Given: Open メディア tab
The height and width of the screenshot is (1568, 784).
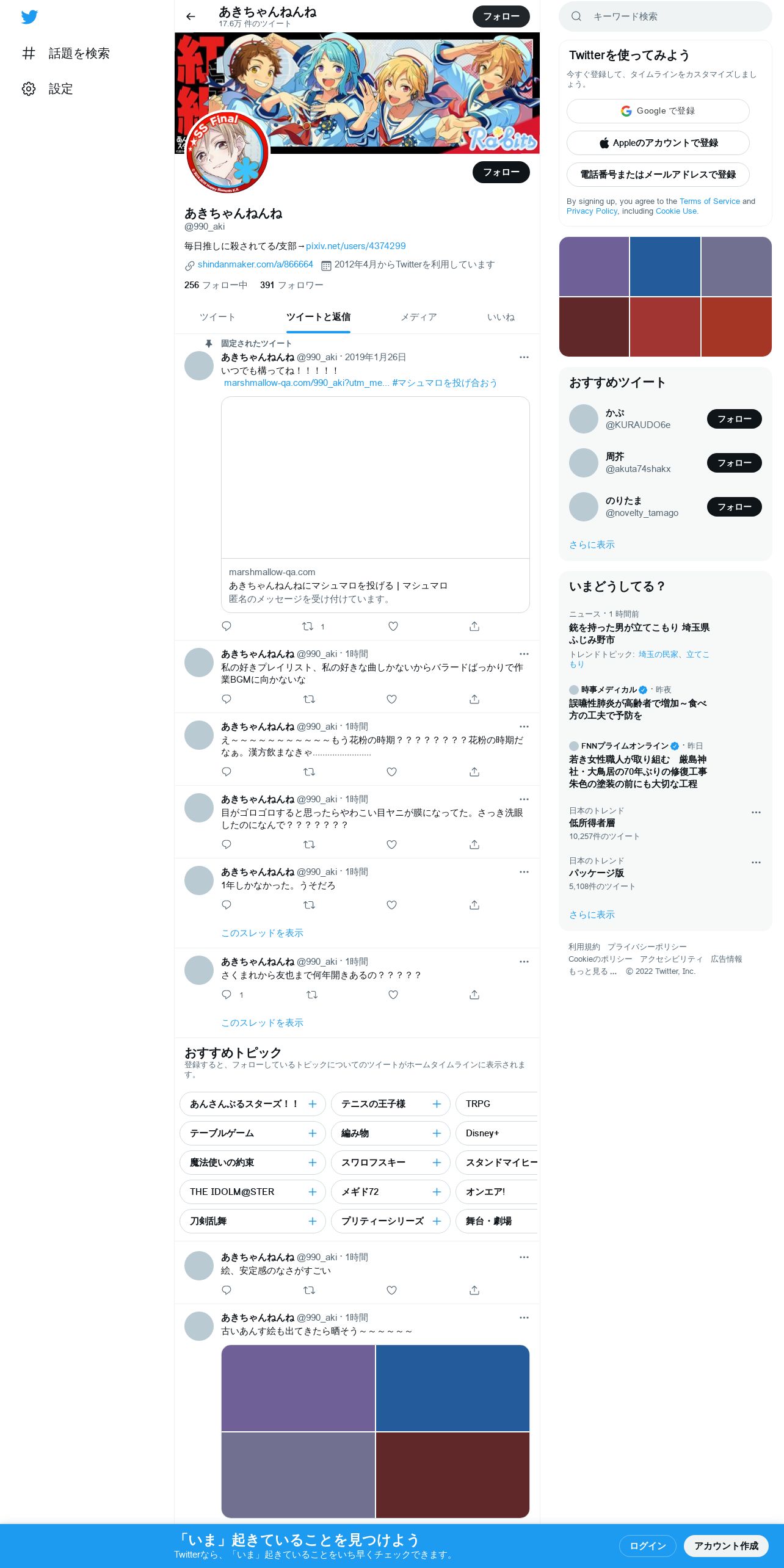Looking at the screenshot, I should pos(419,317).
